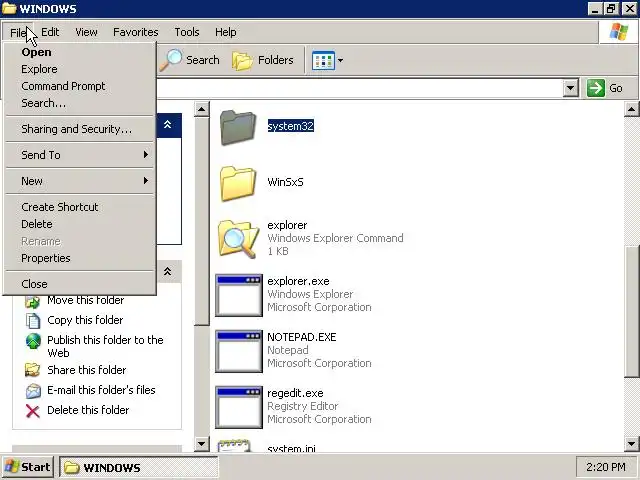
Task: Click the Search magnifier icon in toolbar
Action: click(x=171, y=60)
